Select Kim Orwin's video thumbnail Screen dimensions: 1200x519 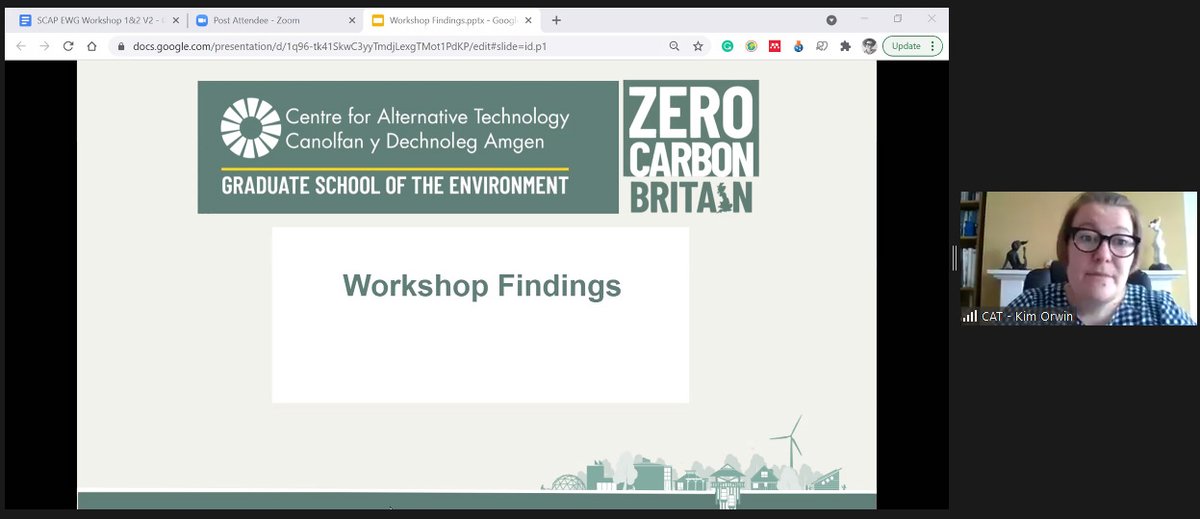point(1079,258)
